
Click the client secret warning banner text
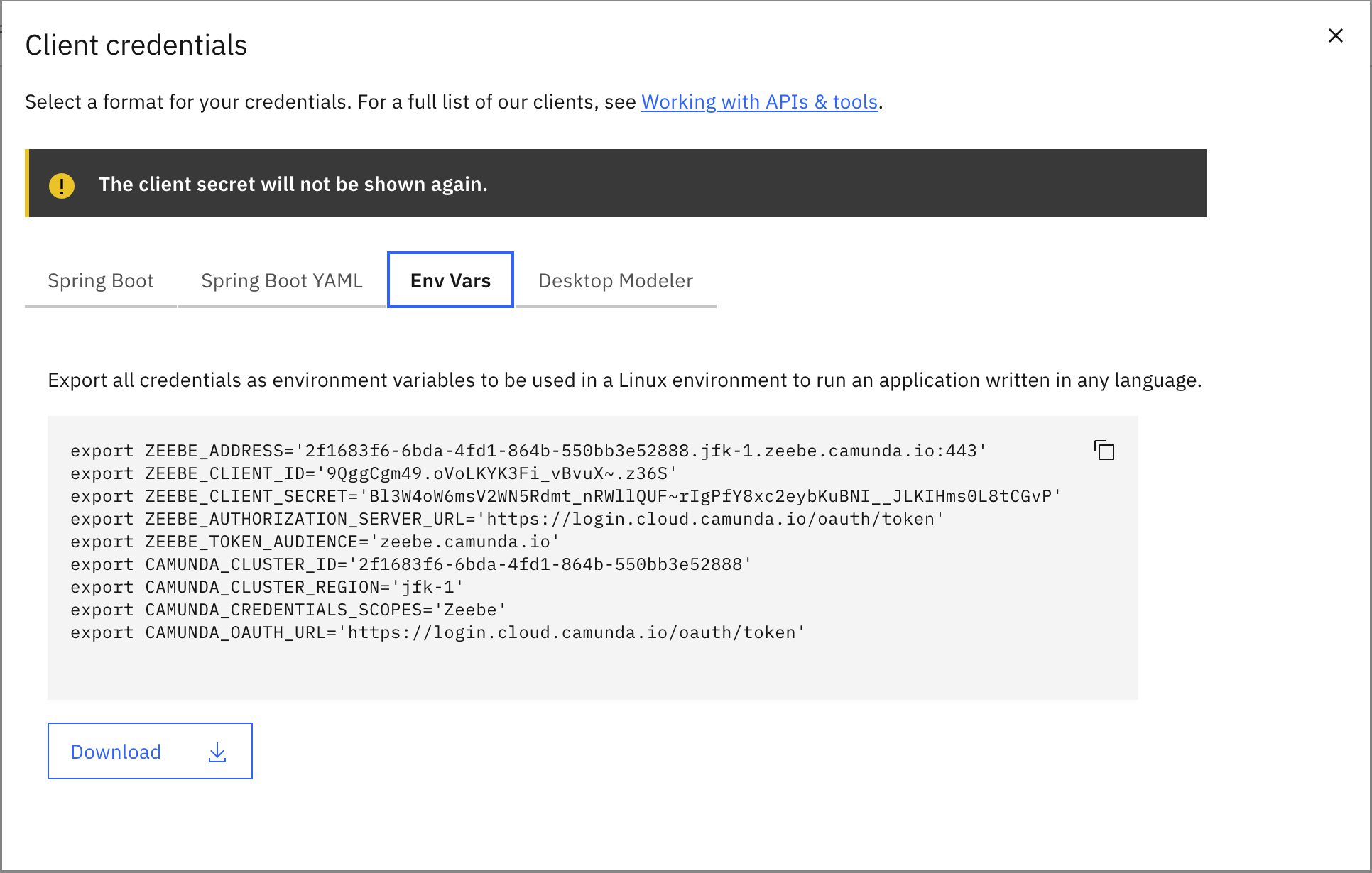click(293, 185)
